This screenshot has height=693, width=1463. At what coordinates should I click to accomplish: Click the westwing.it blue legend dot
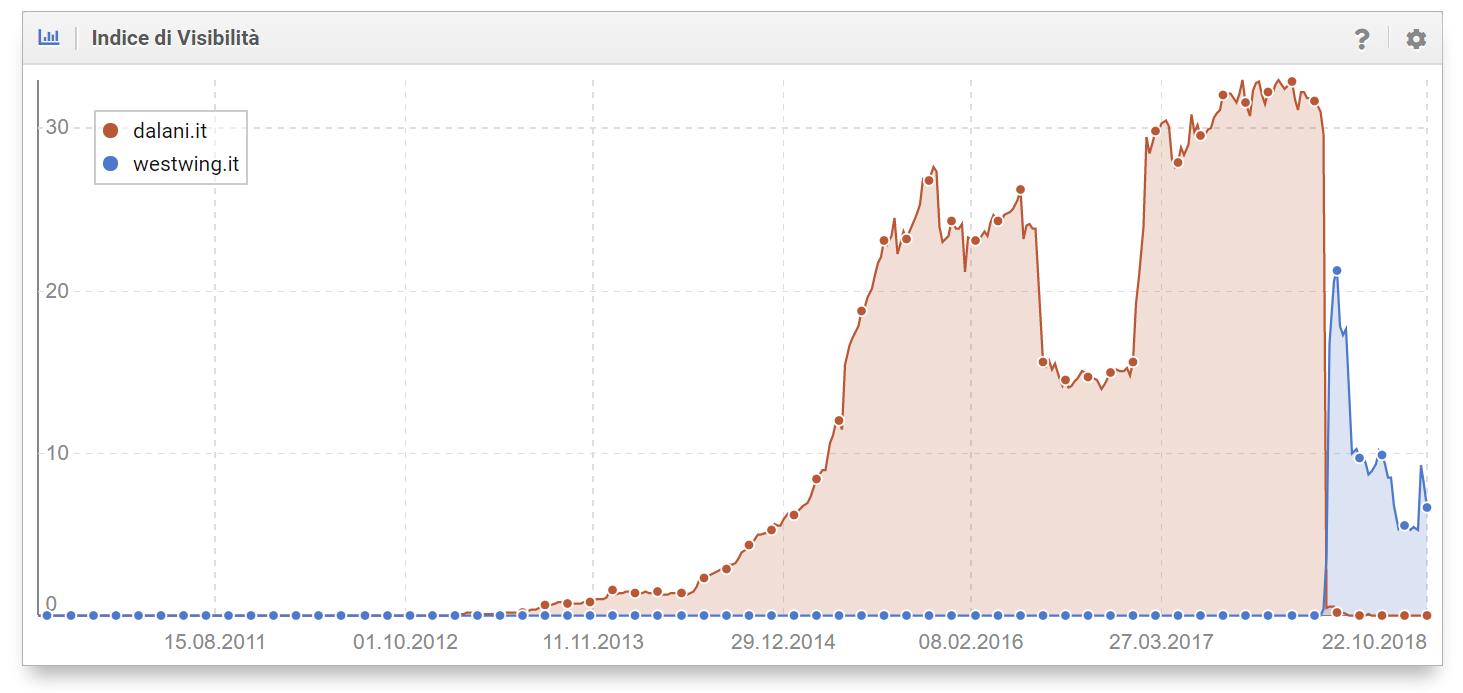point(111,164)
